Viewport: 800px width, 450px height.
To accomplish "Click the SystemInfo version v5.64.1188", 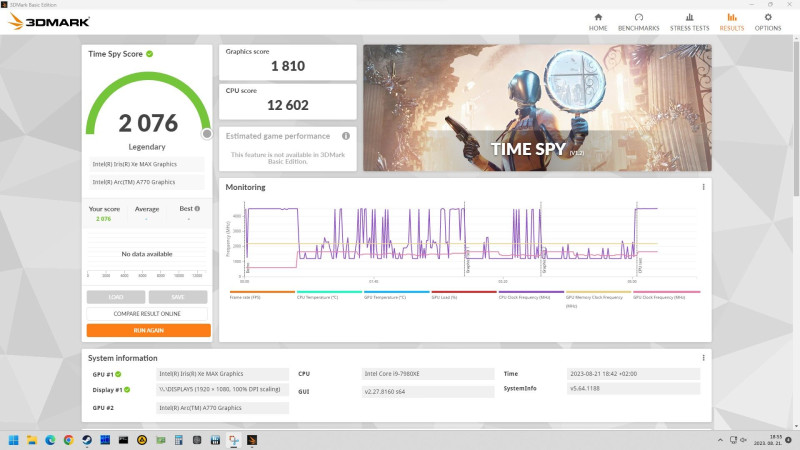I will point(633,388).
